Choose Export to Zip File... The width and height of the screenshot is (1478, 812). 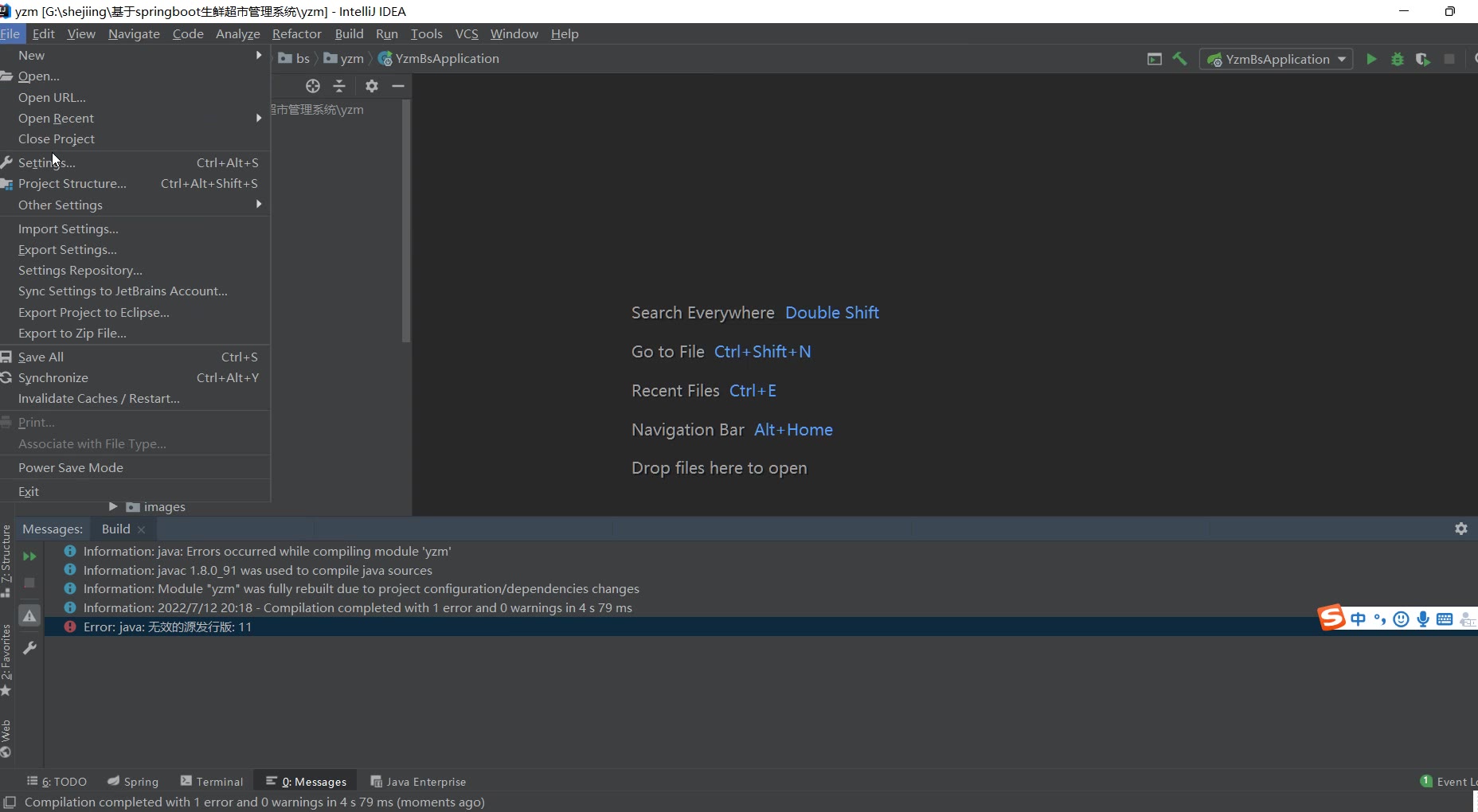click(135, 333)
